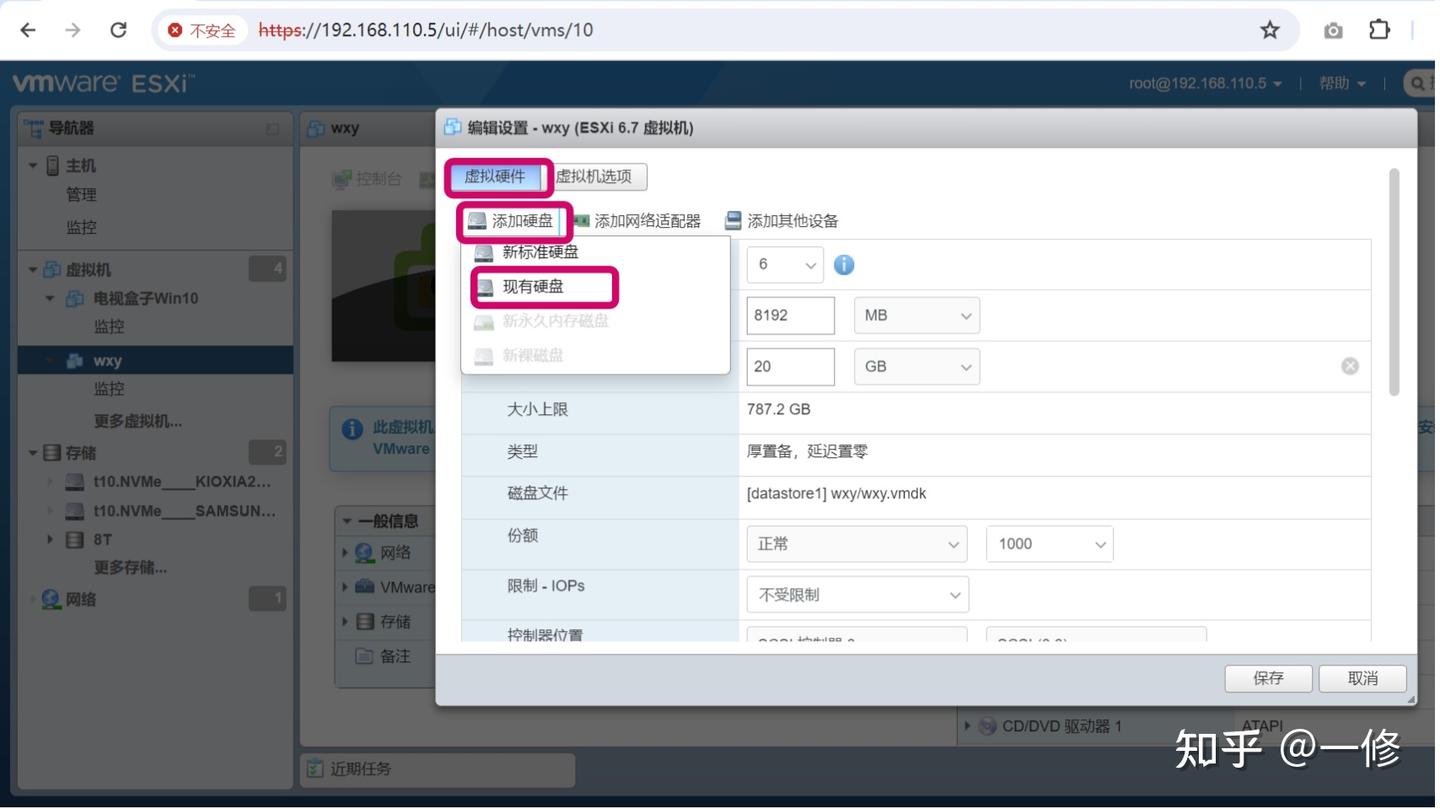This screenshot has height=809, width=1440.
Task: Expand 存储 row in 一般信息
Action: pos(346,622)
